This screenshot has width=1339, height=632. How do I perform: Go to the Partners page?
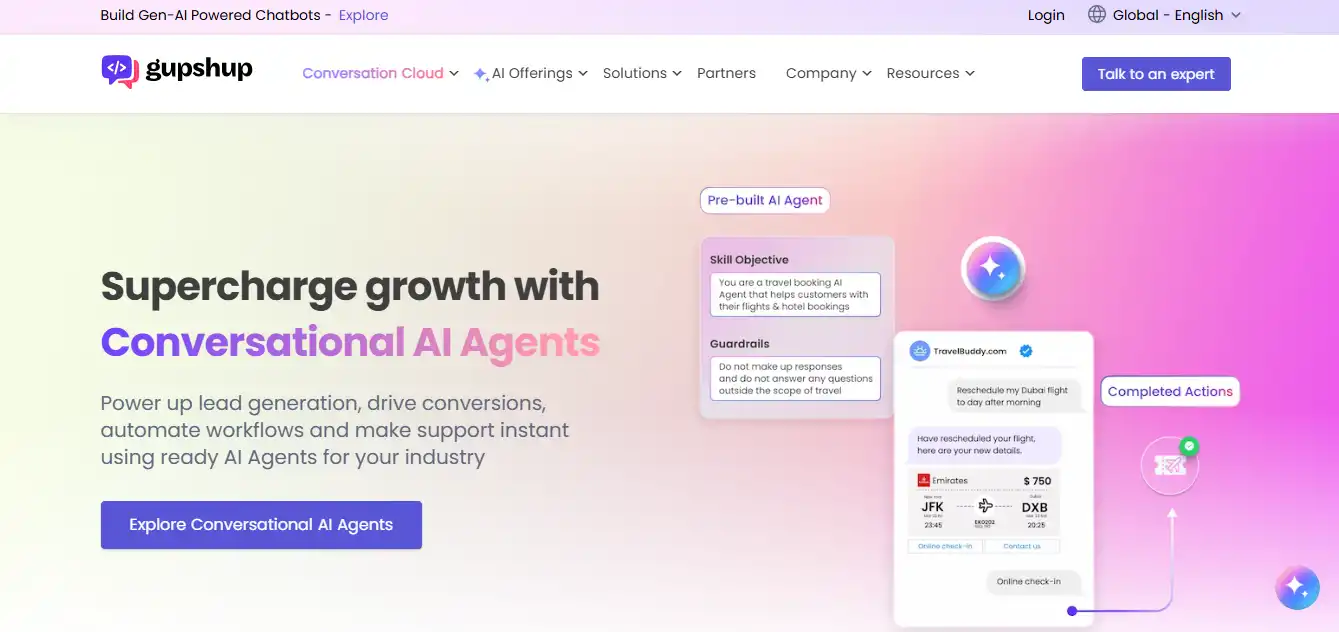click(x=726, y=73)
